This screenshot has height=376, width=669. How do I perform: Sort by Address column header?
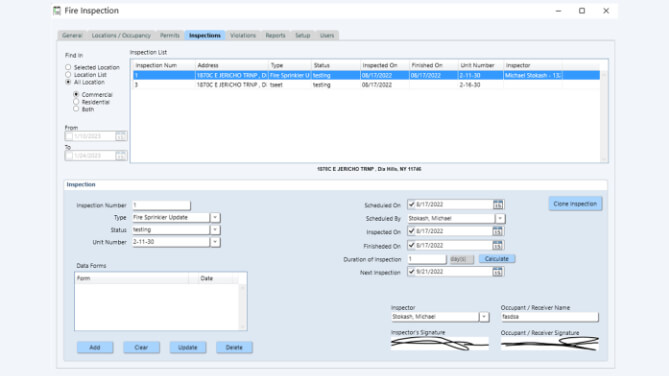(x=231, y=65)
